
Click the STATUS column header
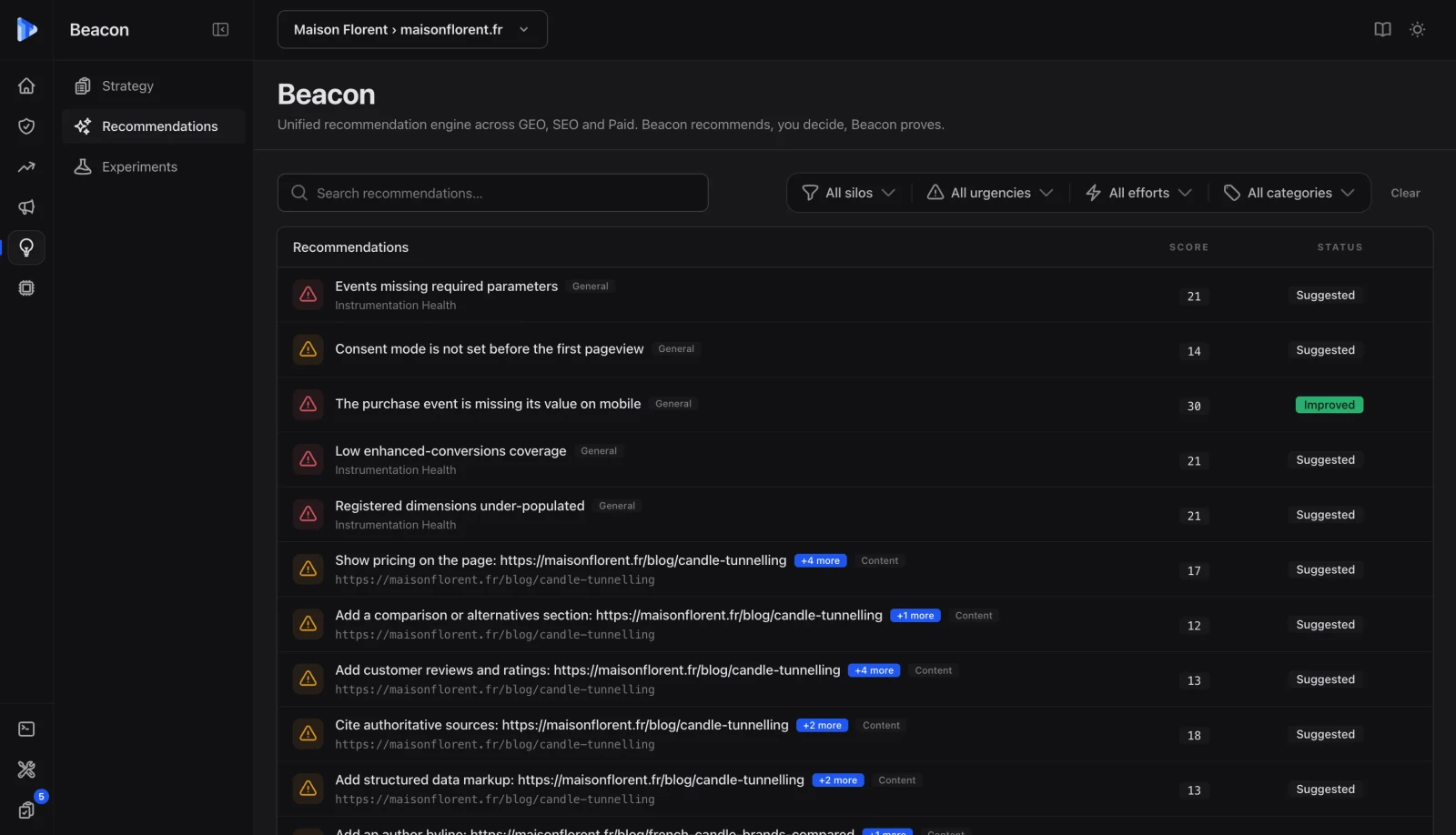pos(1340,247)
